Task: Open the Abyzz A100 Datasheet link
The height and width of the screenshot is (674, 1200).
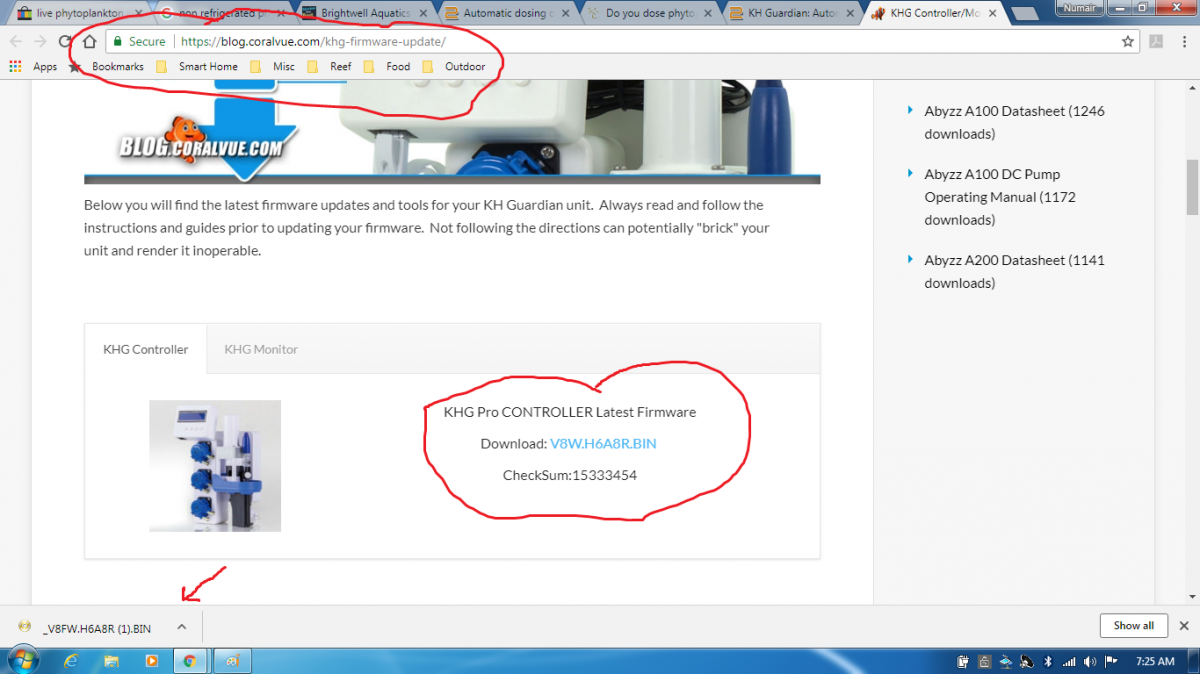Action: [x=1014, y=122]
